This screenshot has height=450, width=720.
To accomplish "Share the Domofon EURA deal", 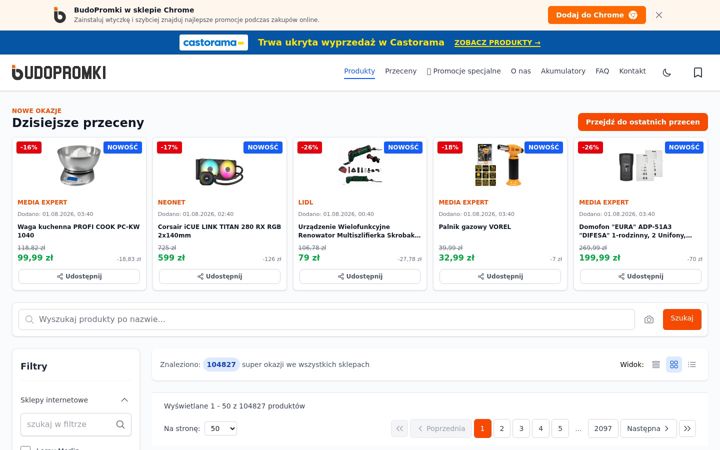I will pos(641,276).
